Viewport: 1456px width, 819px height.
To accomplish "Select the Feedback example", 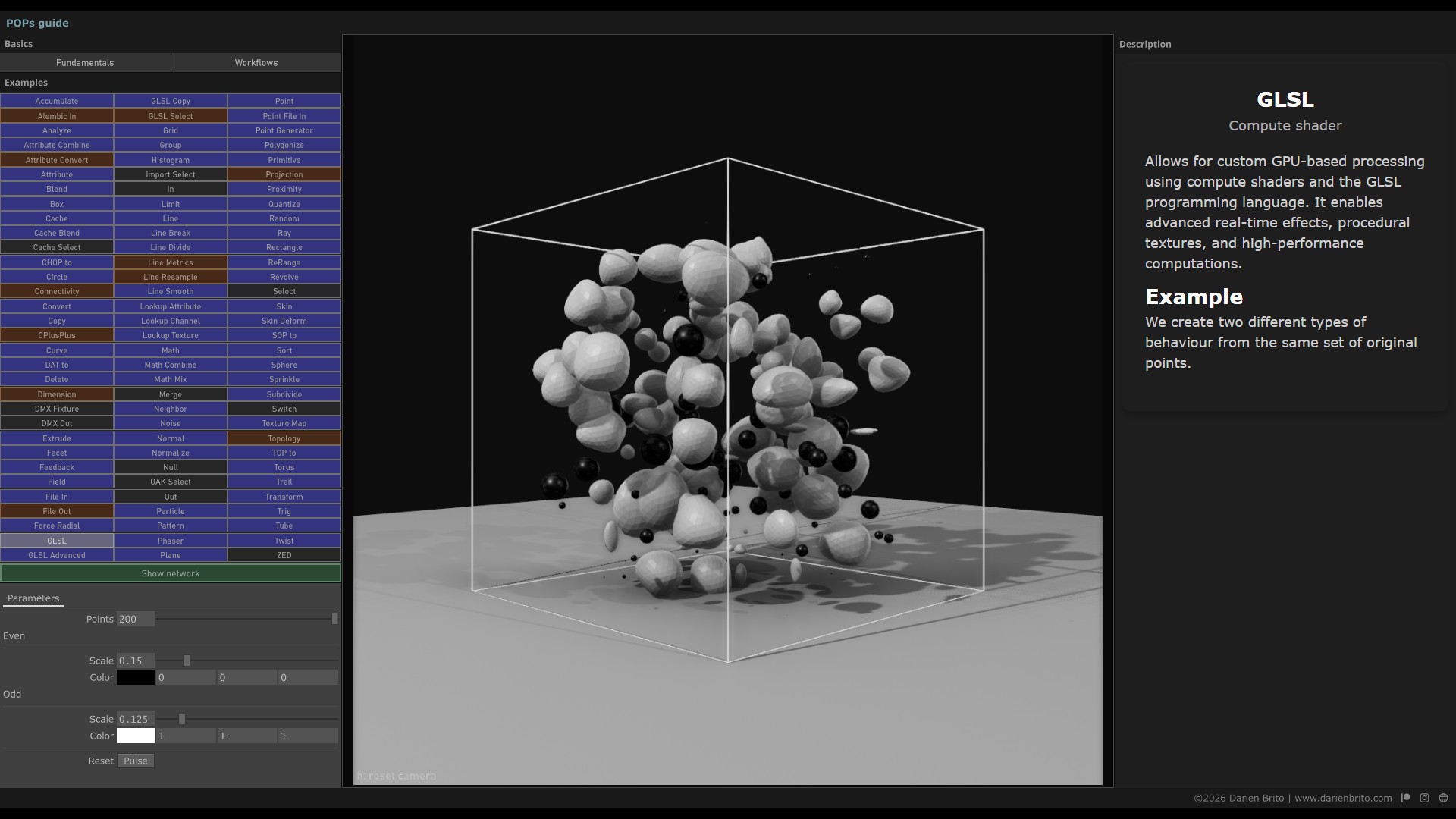I will coord(57,467).
